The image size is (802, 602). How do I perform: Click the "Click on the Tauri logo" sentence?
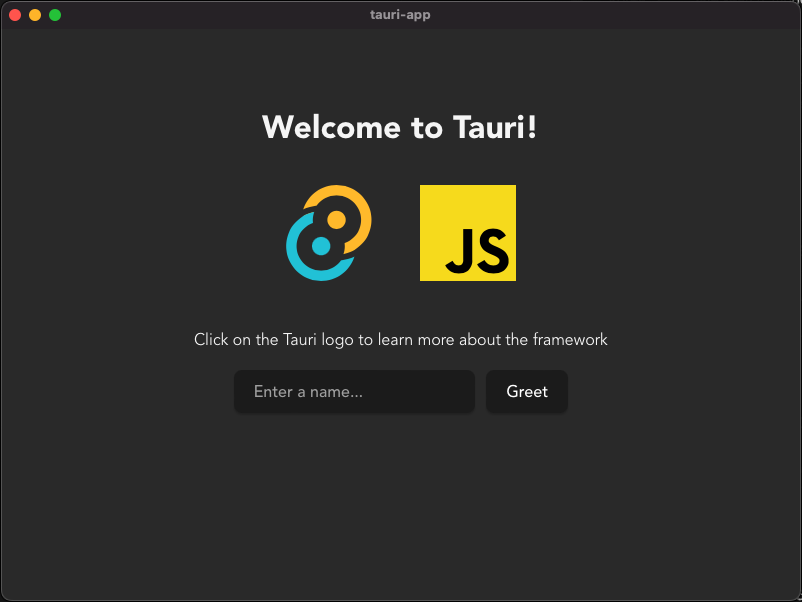[x=400, y=340]
